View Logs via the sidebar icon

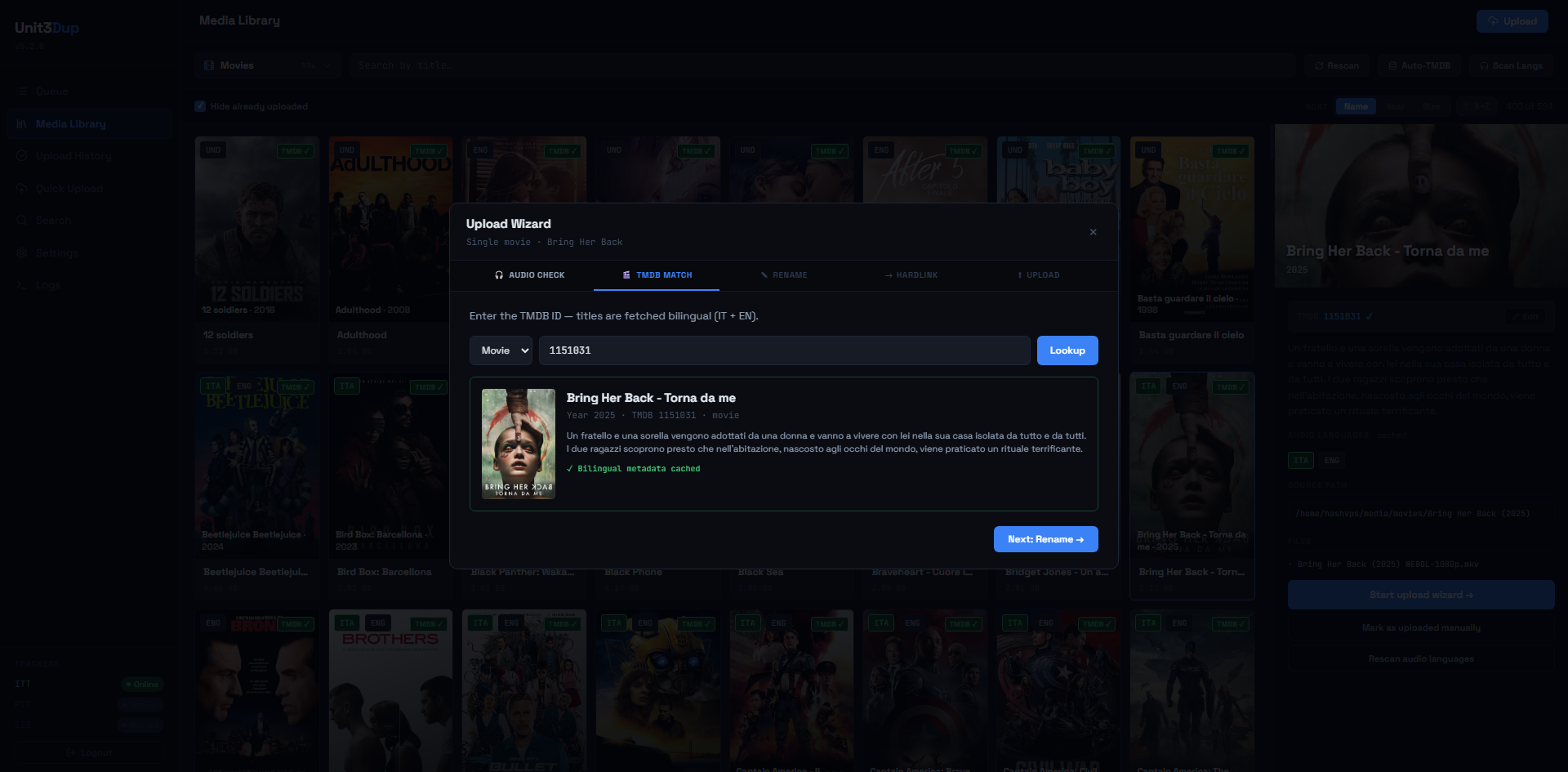click(47, 284)
